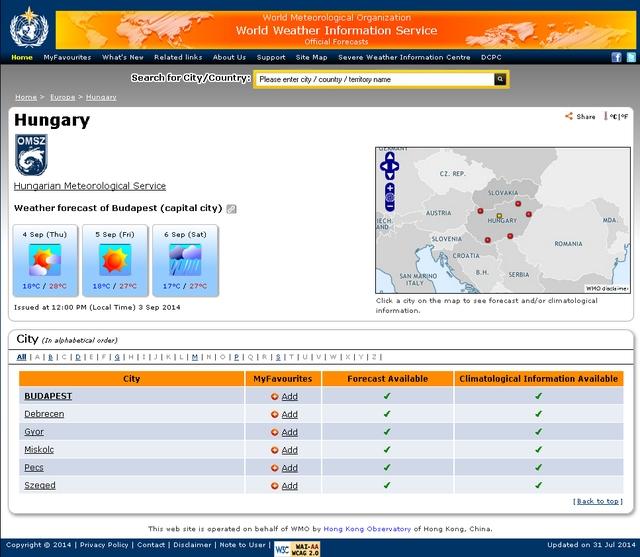Filter the city list by letter D
Screen dimensions: 640x557
pyautogui.click(x=78, y=357)
